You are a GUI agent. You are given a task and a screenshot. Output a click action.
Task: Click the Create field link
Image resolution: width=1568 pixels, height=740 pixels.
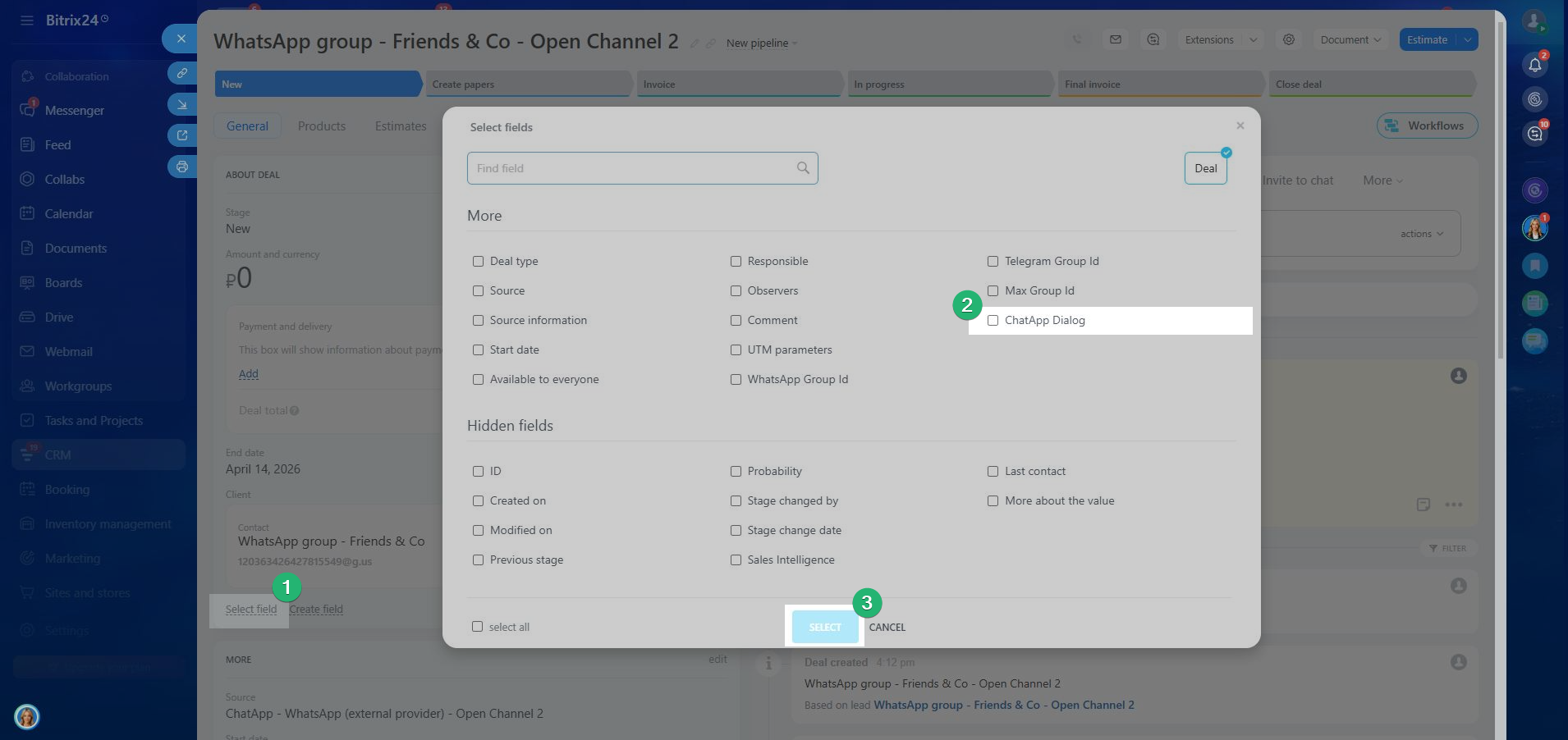(x=316, y=610)
